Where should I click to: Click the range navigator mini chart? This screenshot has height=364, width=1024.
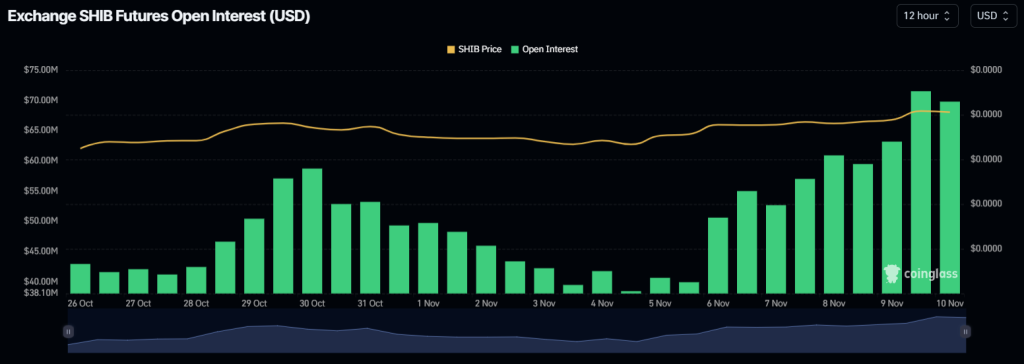[x=517, y=331]
